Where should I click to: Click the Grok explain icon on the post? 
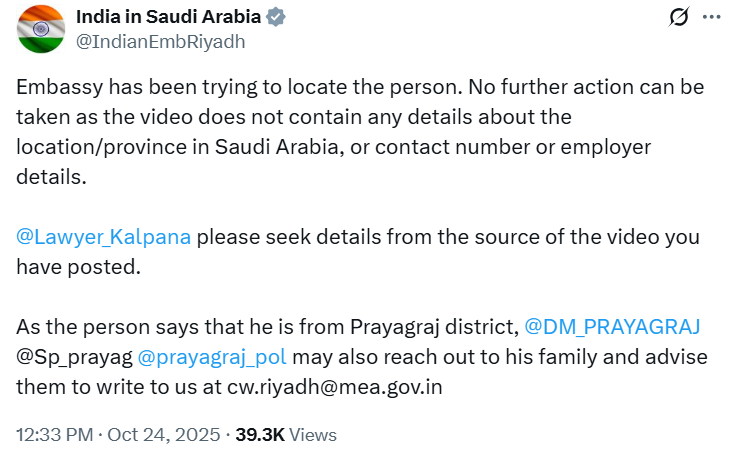679,17
